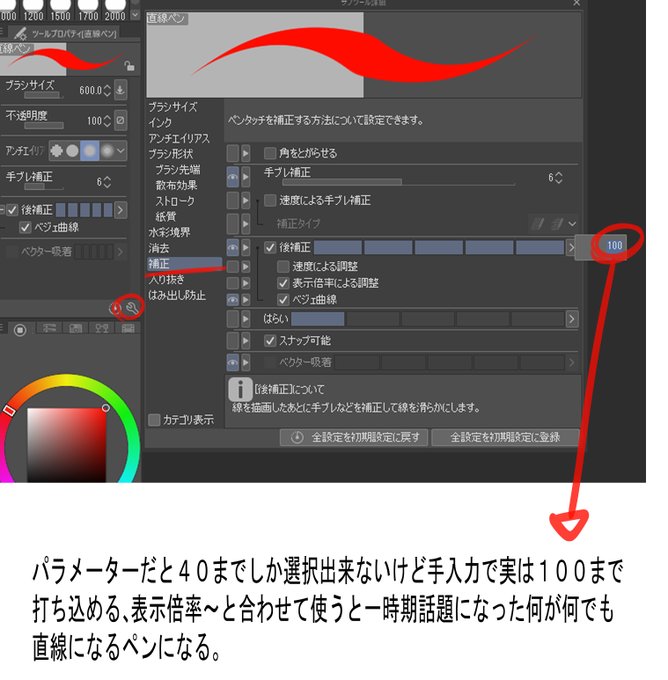Enable 速度による調整 checkbox

pyautogui.click(x=283, y=266)
